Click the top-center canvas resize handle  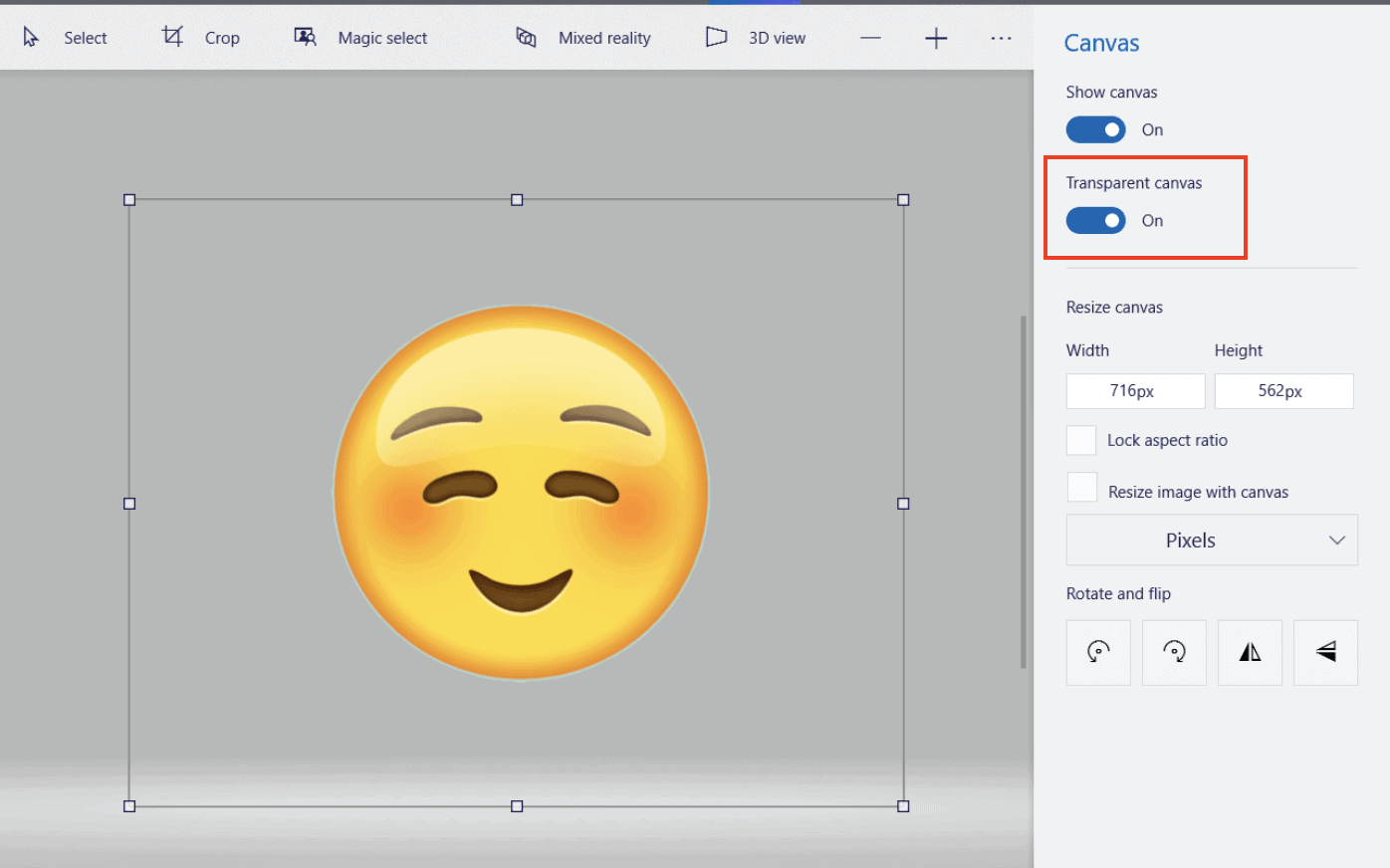pos(517,200)
